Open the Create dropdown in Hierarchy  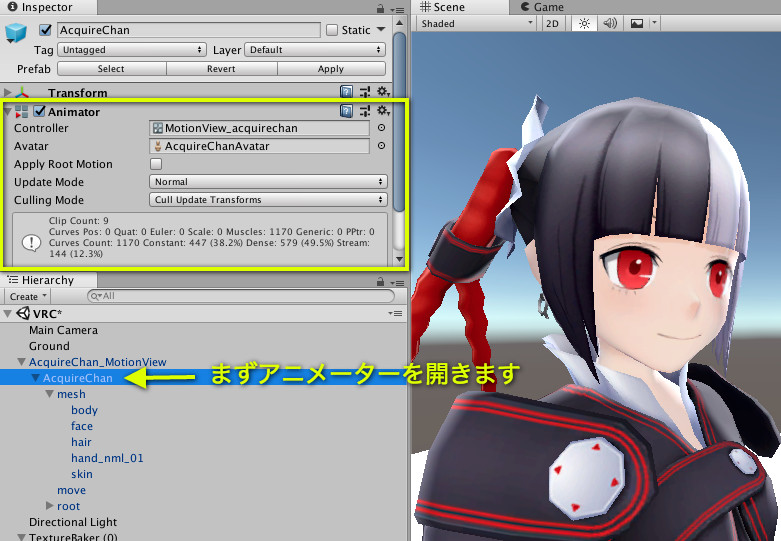(28, 296)
